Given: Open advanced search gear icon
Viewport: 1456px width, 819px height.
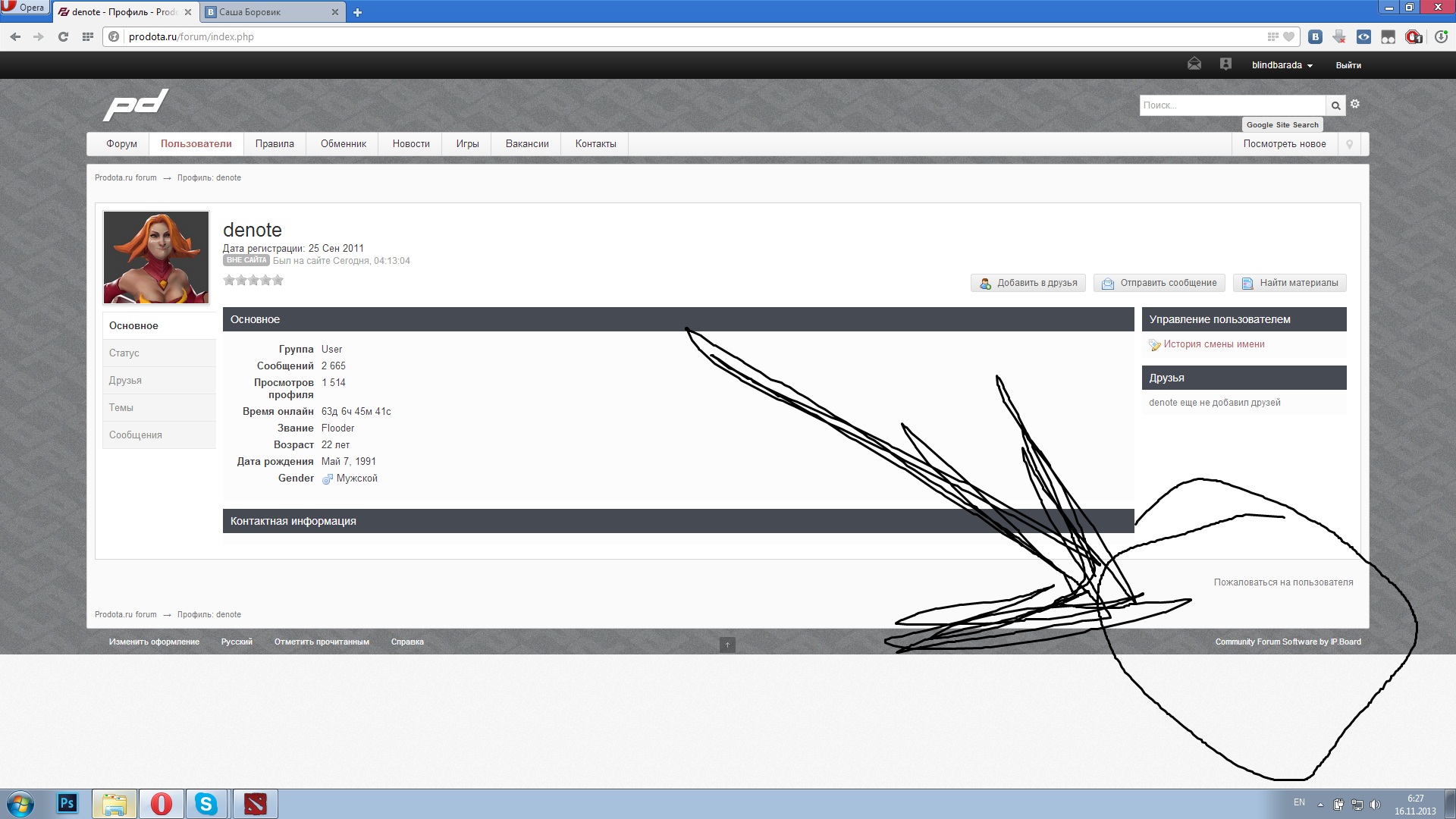Looking at the screenshot, I should point(1355,105).
